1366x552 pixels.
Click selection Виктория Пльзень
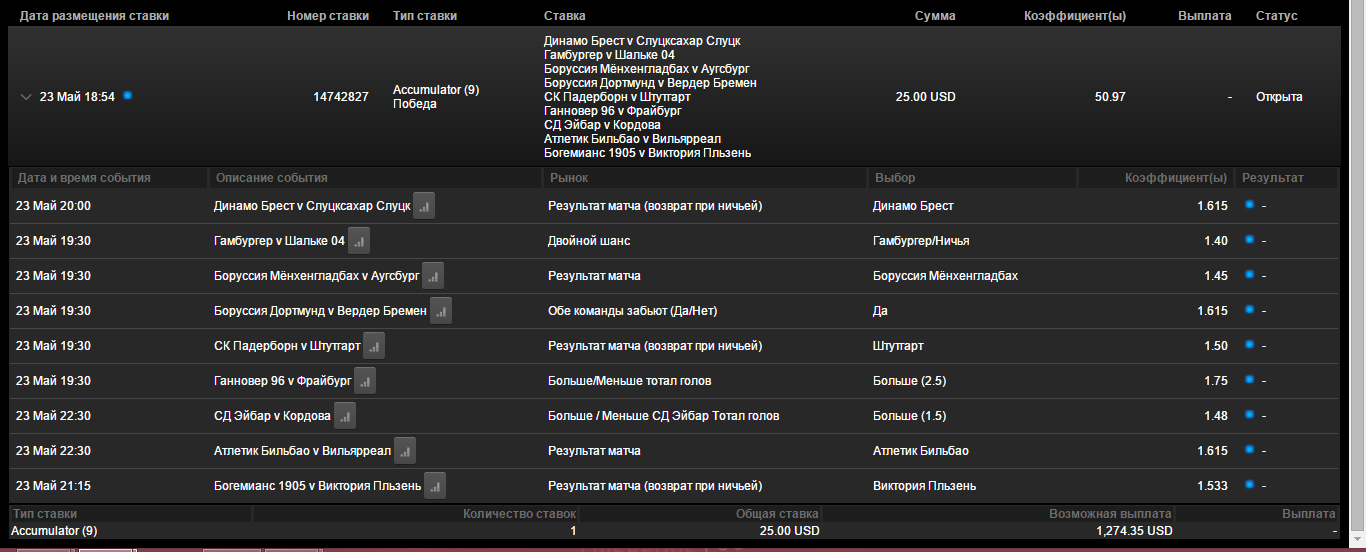(925, 486)
